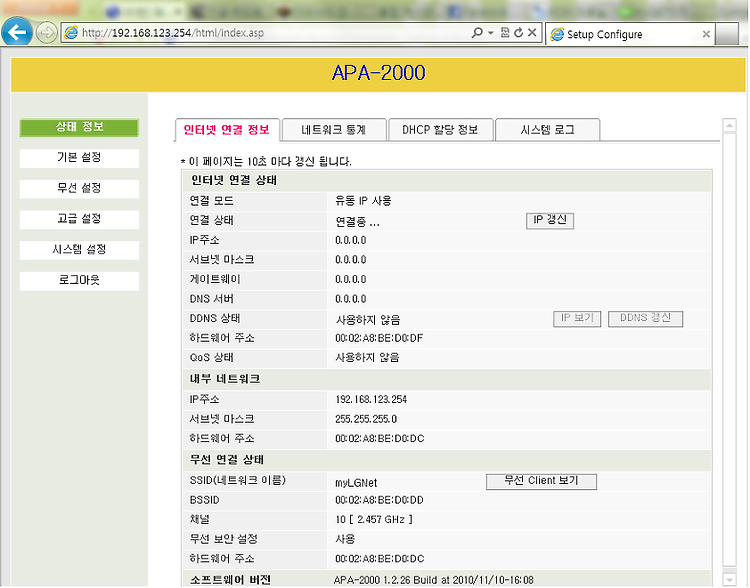Switch to the 시스템 로그 tab
The image size is (750, 588).
(x=548, y=130)
